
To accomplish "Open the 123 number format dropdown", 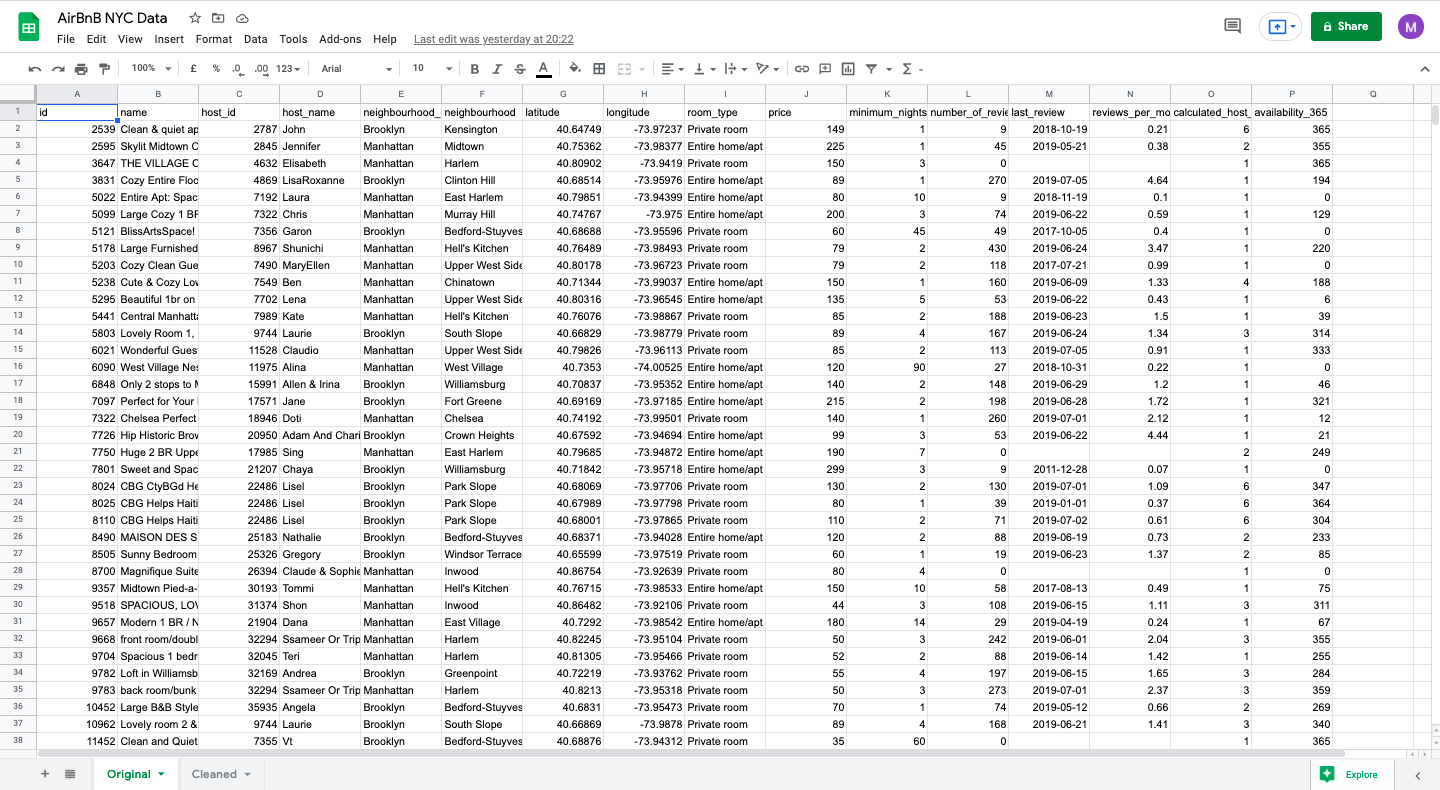I will pos(289,69).
